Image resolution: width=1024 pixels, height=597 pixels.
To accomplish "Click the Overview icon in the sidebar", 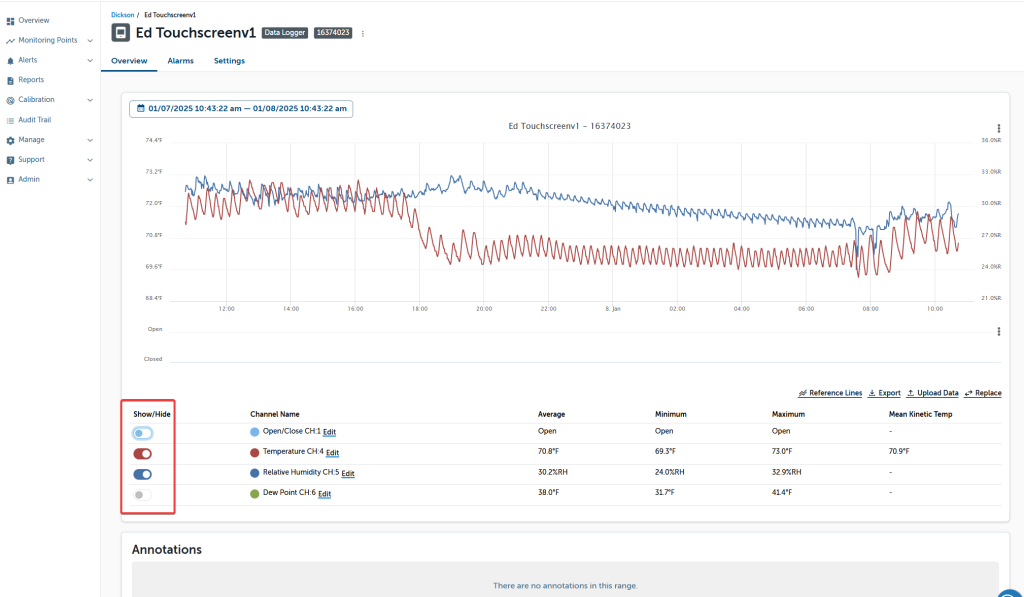I will [x=10, y=20].
